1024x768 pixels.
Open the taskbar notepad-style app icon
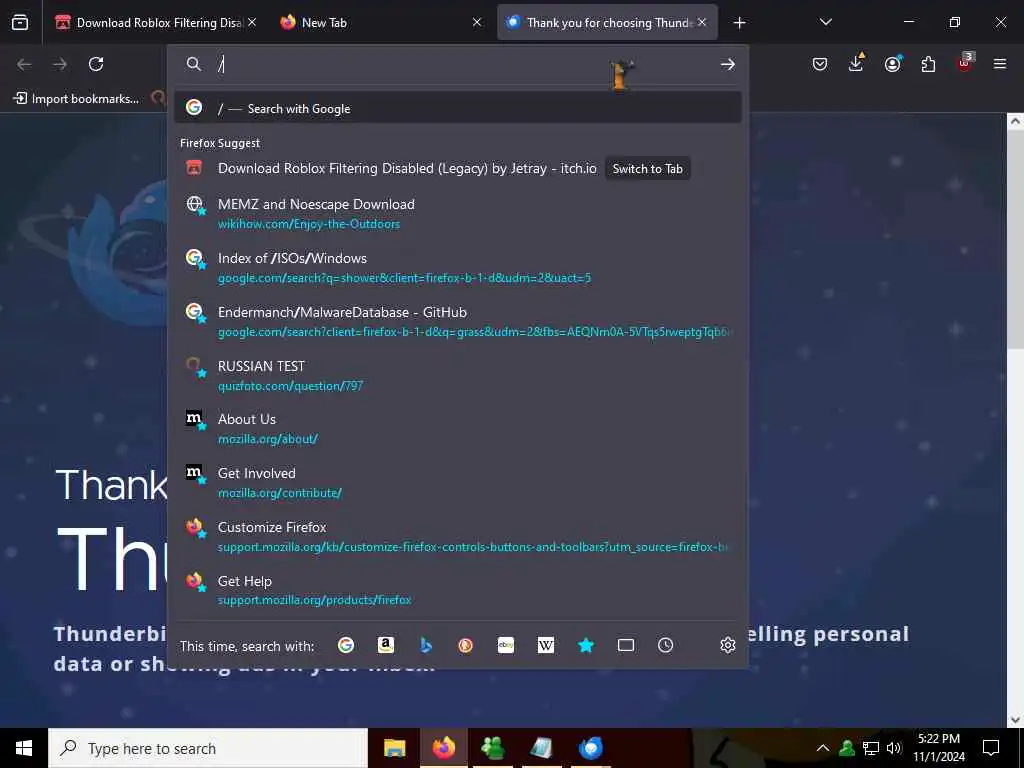(541, 748)
